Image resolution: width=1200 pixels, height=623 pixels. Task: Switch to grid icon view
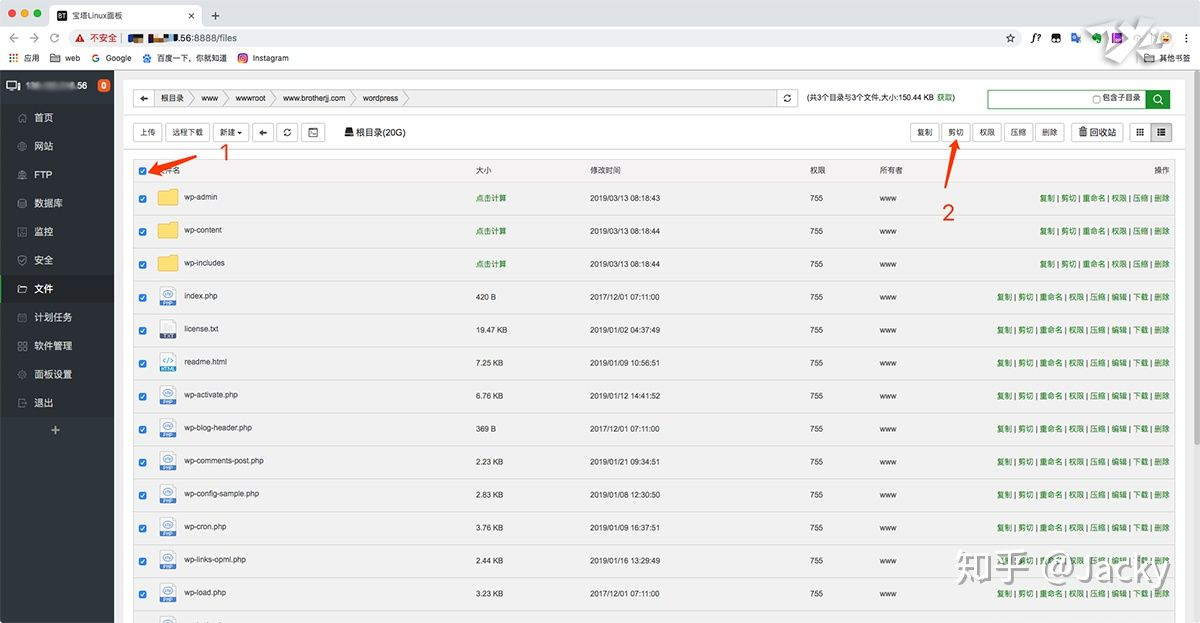tap(1139, 132)
